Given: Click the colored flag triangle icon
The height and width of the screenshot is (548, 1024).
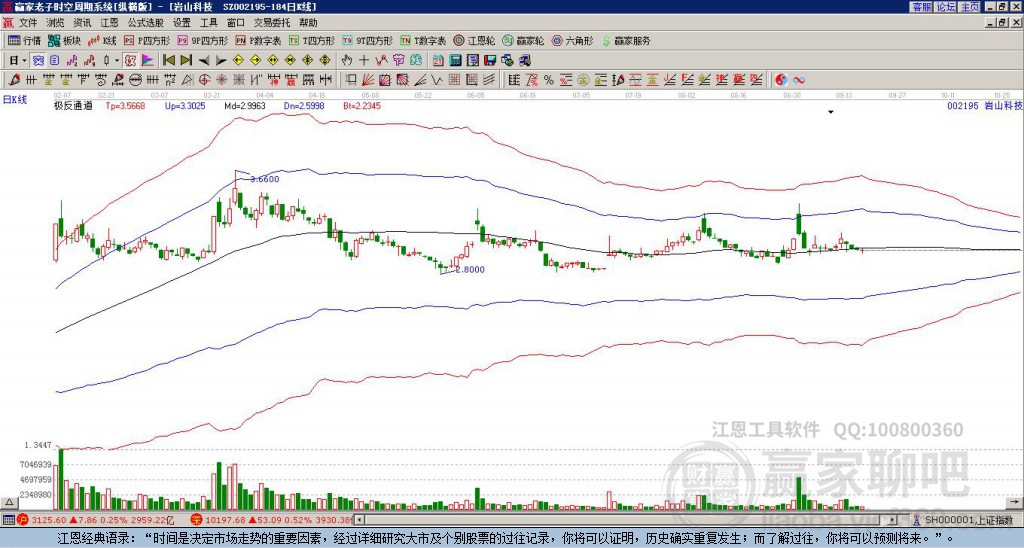Looking at the screenshot, I should (x=148, y=61).
